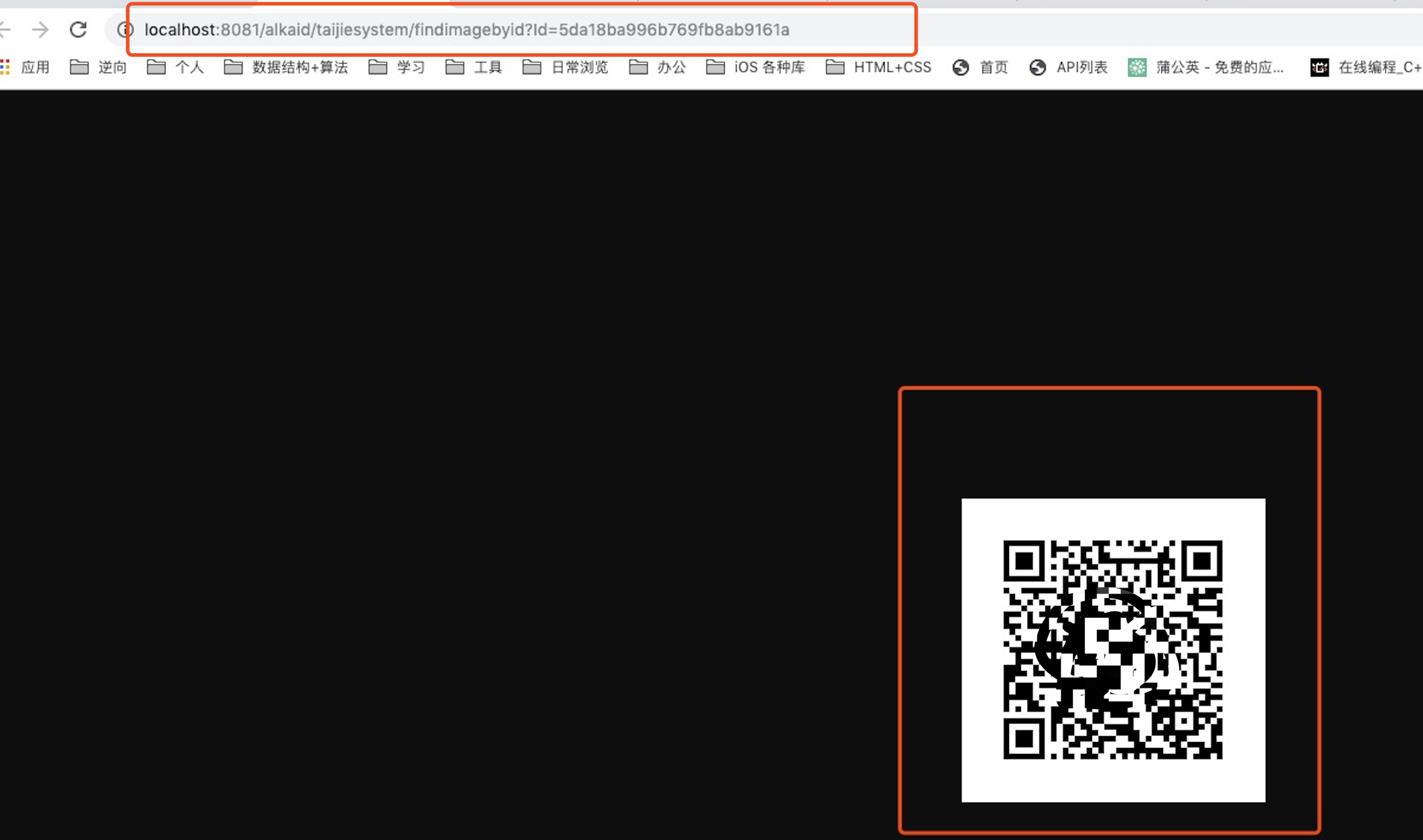Expand the 工具 bookmark folder

click(474, 67)
